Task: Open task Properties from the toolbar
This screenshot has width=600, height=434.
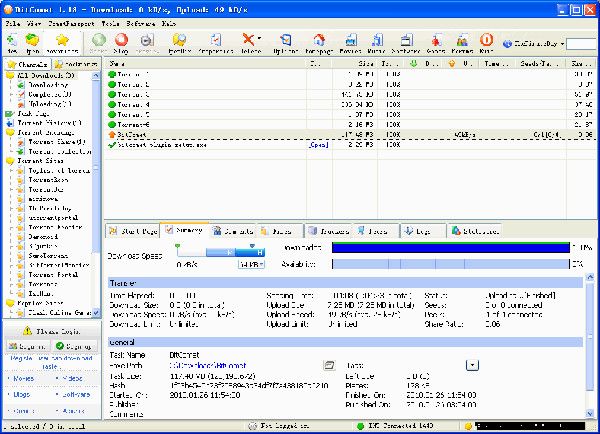Action: pos(216,40)
